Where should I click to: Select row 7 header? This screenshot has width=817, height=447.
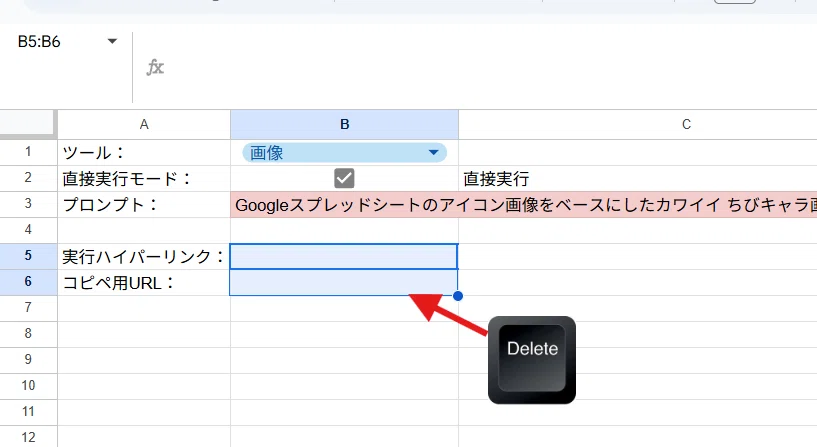(x=28, y=308)
